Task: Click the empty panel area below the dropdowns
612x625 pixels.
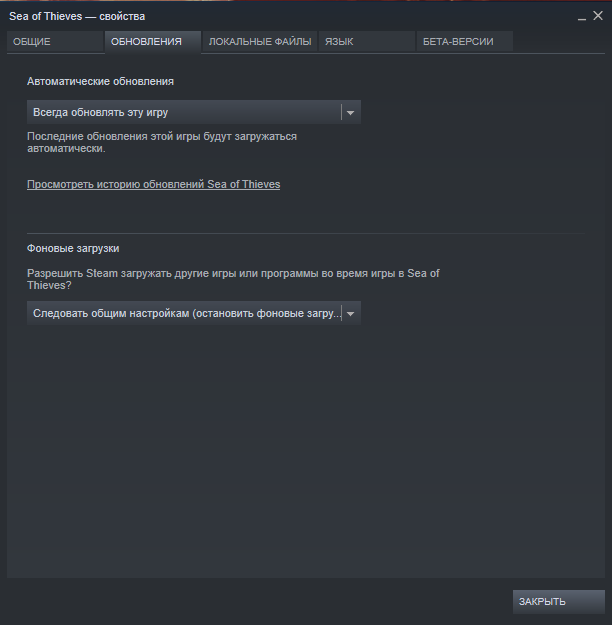Action: point(306,450)
